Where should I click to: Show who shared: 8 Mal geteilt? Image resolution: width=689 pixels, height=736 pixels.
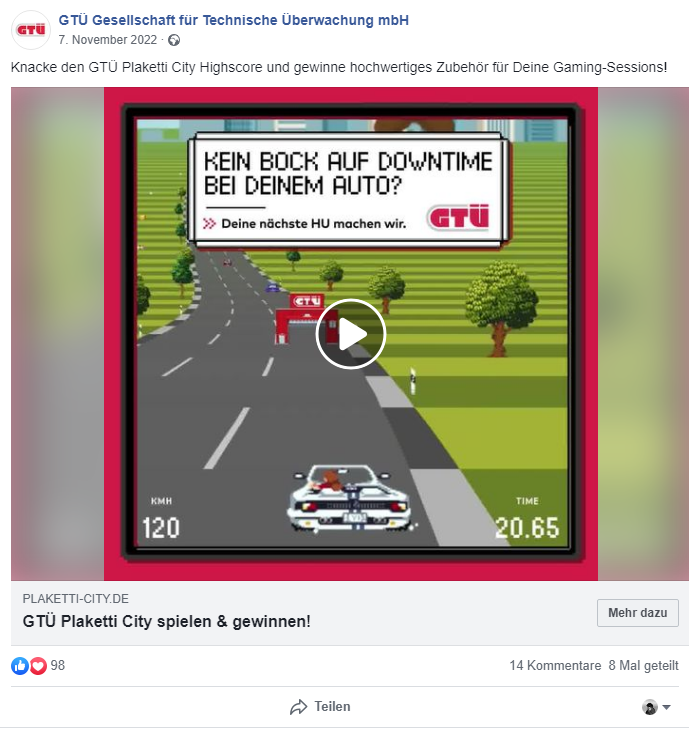pyautogui.click(x=643, y=666)
